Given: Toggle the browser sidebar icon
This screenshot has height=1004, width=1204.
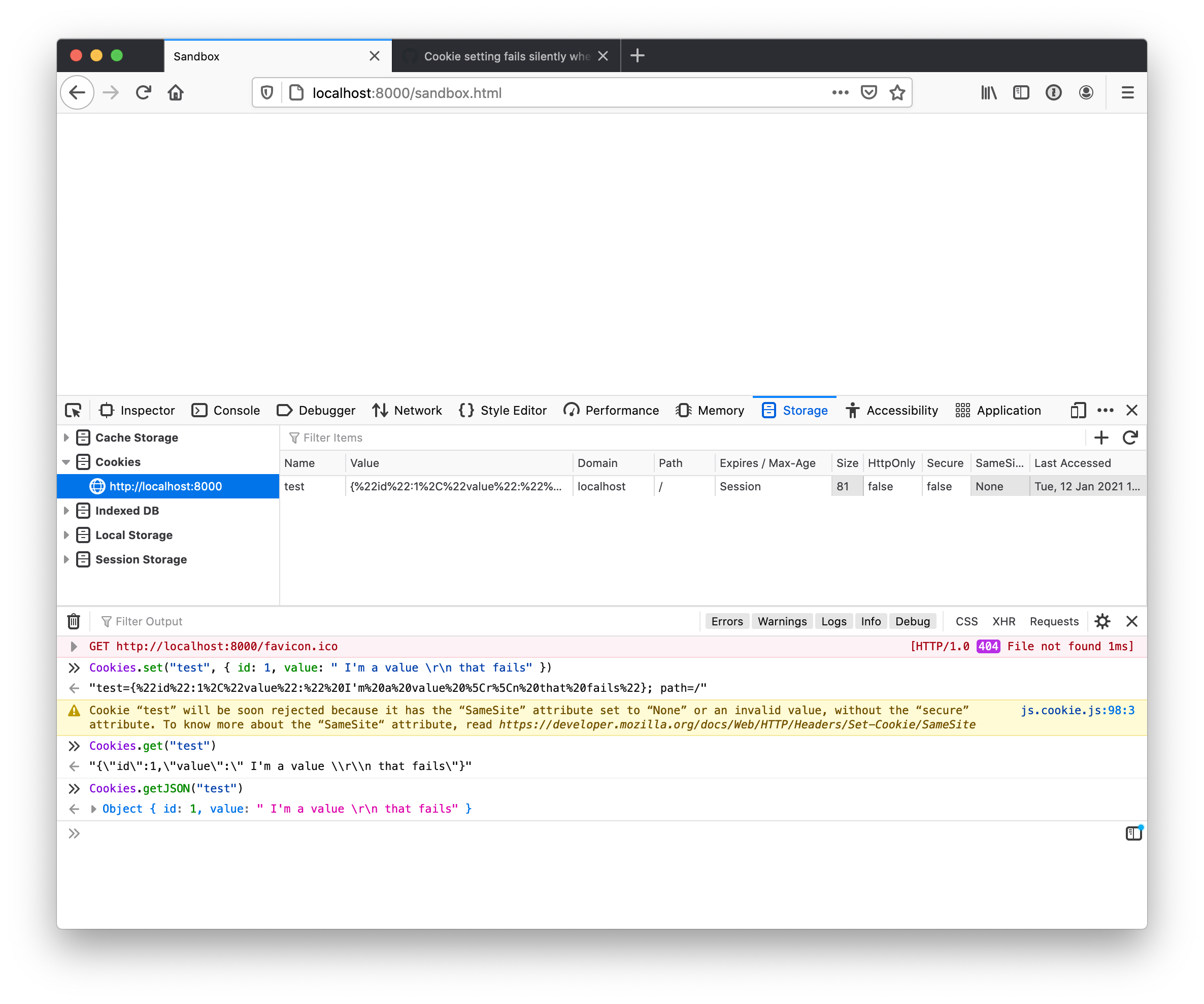Looking at the screenshot, I should pos(1021,92).
